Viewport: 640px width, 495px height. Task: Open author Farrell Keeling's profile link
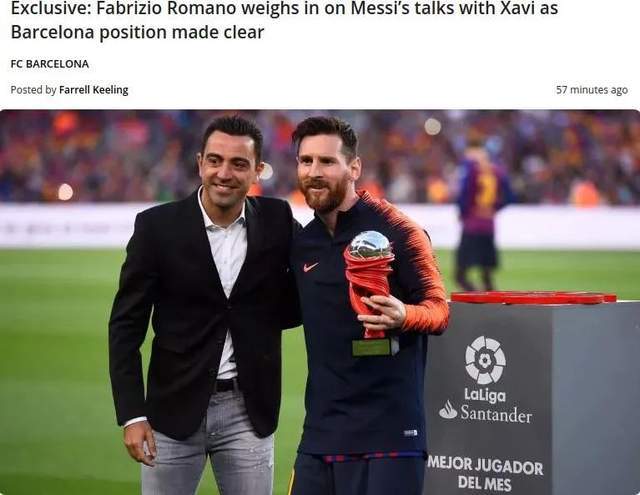point(93,90)
